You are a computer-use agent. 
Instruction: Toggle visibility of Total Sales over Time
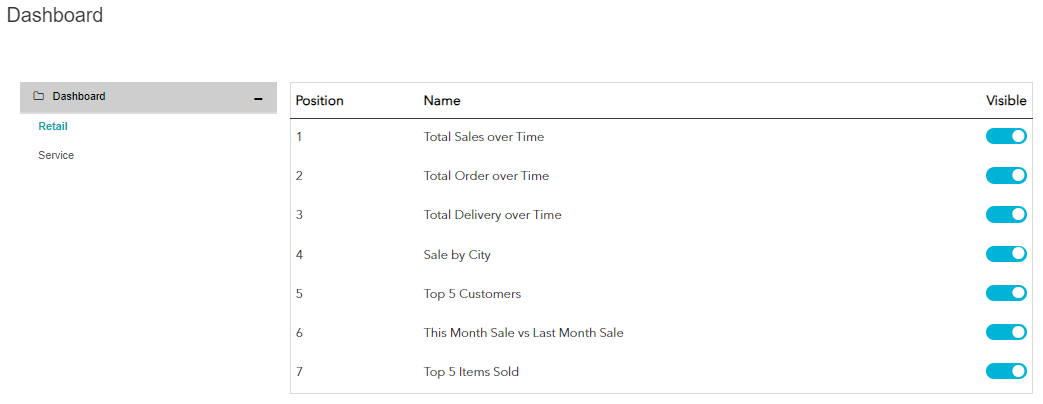[x=1006, y=136]
